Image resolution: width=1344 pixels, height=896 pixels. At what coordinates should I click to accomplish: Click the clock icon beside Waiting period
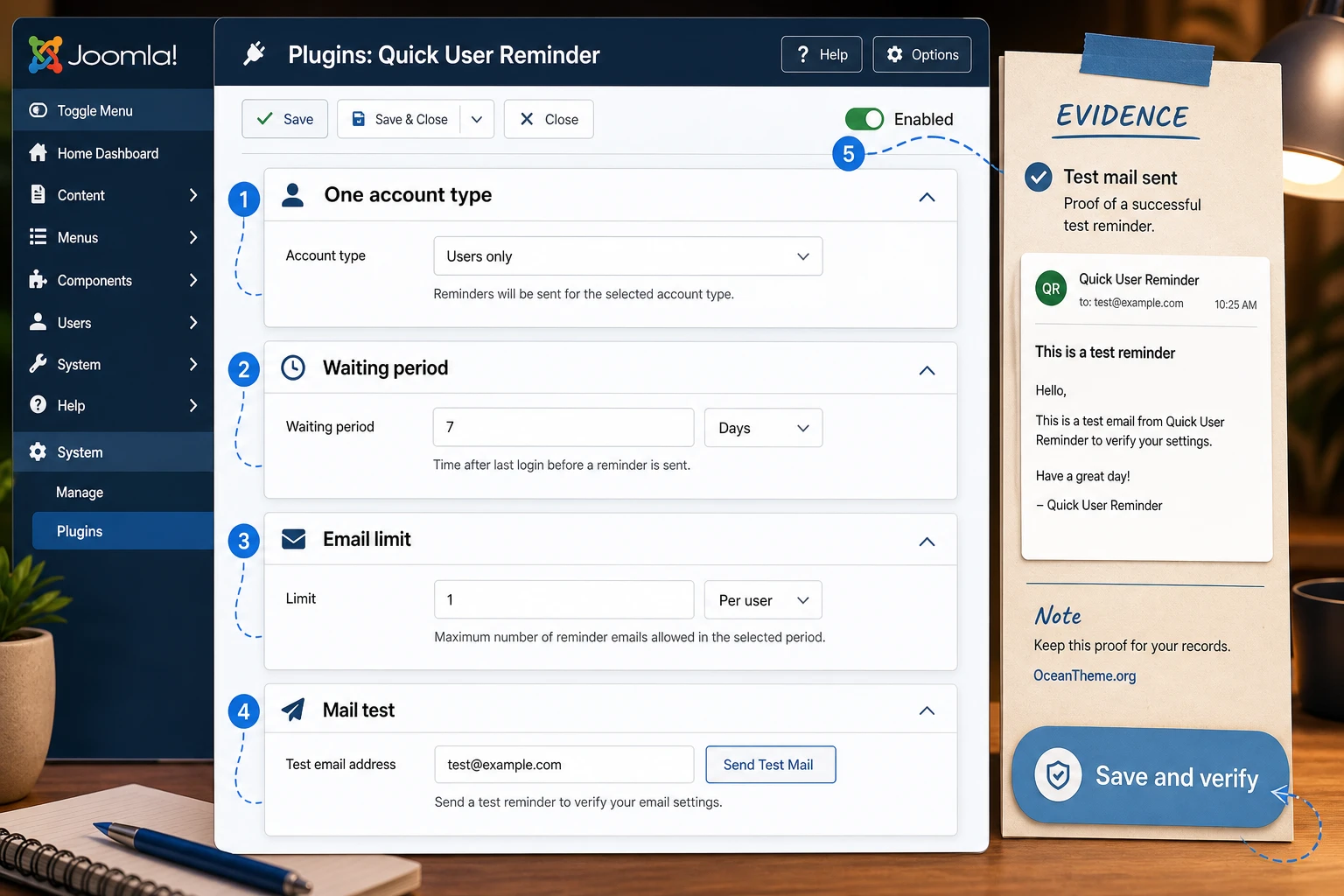(x=293, y=367)
